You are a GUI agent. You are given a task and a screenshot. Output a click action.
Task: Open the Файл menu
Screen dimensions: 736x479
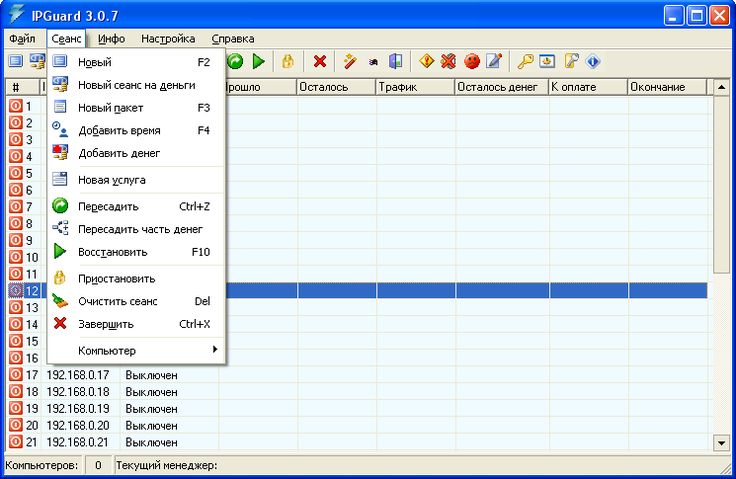click(x=22, y=39)
